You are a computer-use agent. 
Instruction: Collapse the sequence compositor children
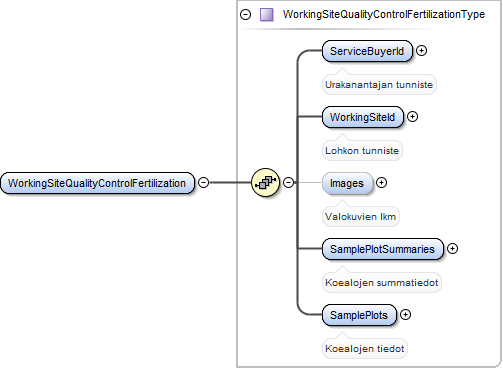click(289, 182)
